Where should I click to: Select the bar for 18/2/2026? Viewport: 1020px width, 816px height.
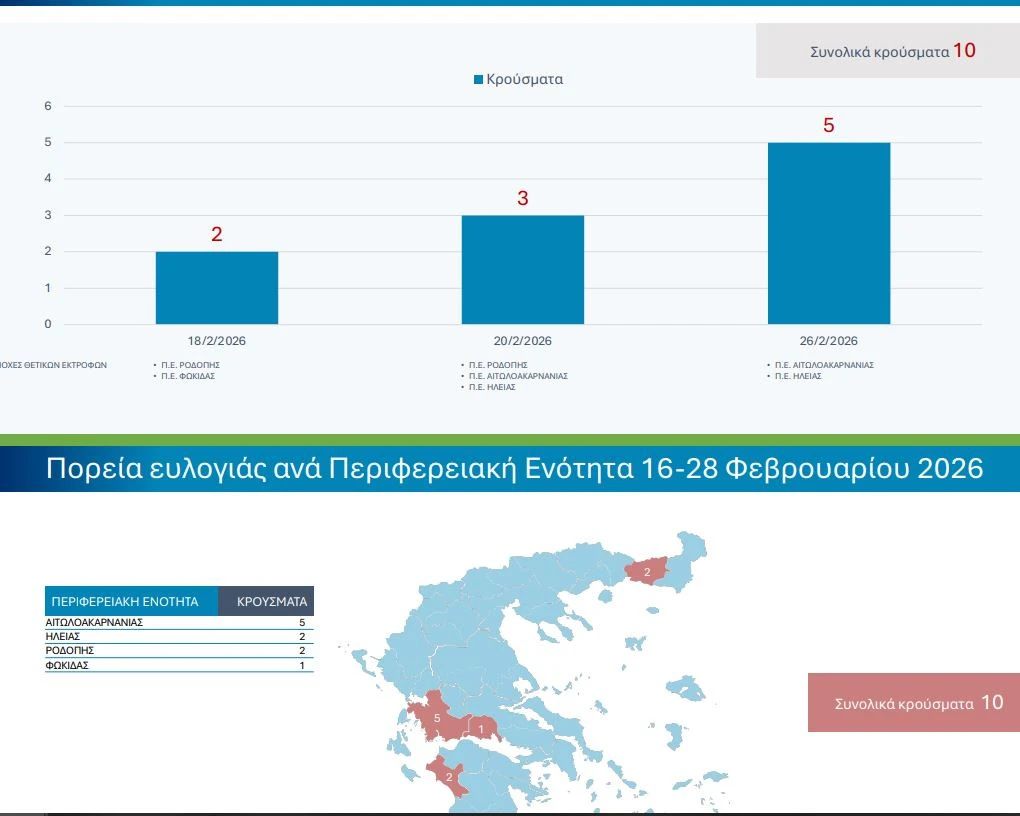(217, 287)
